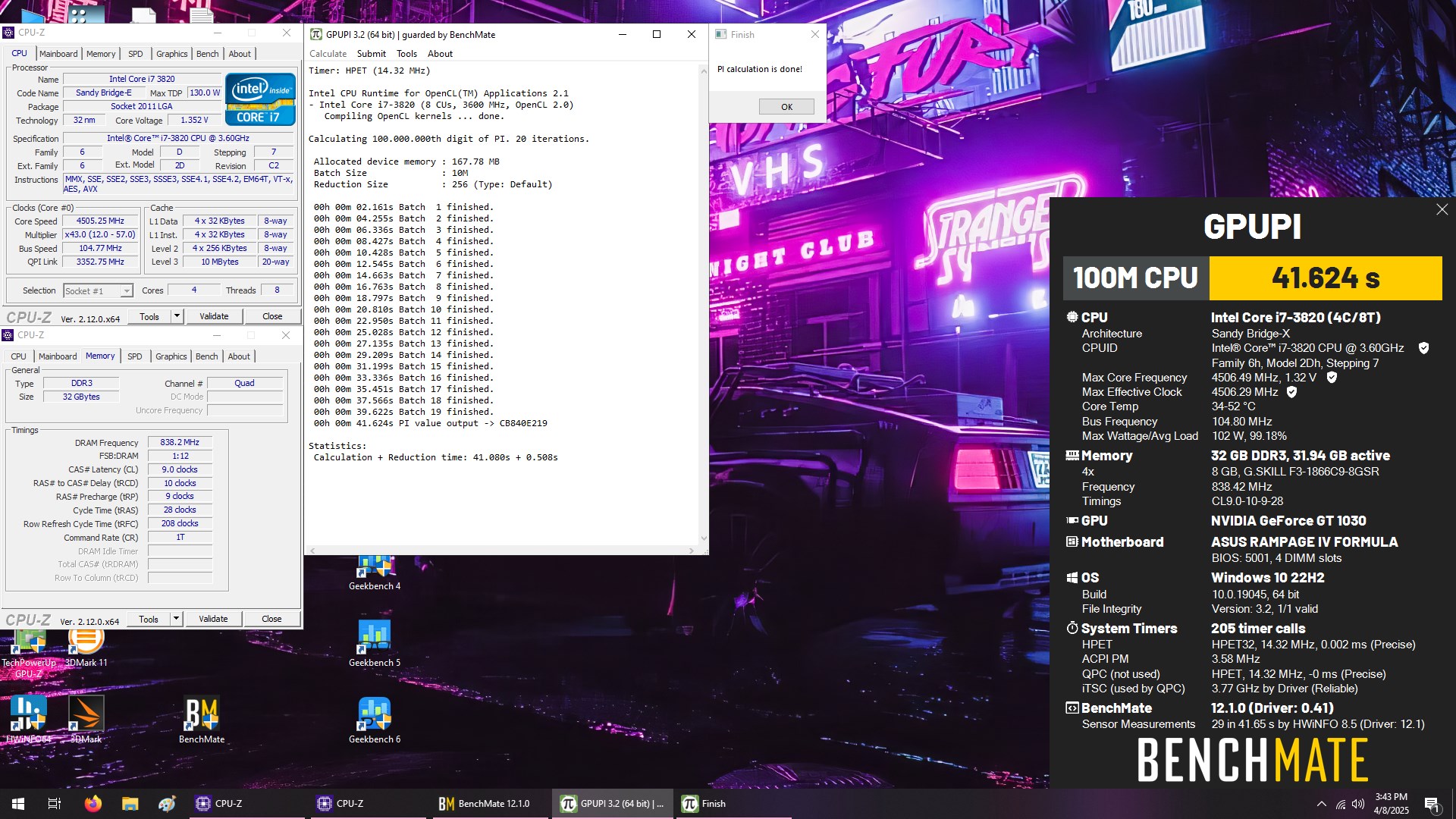Open Tools menu in GPUPI
Screen dimensions: 1456x819
(x=406, y=54)
